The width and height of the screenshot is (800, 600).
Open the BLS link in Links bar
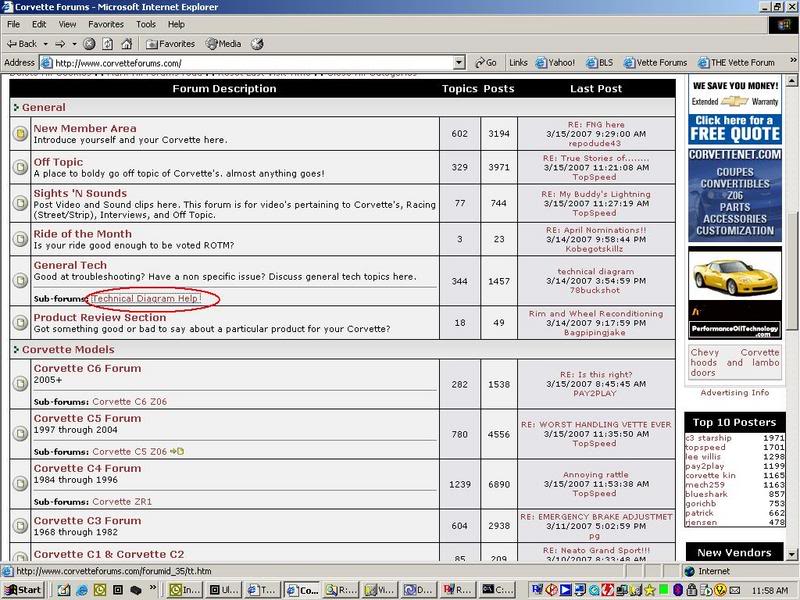[x=600, y=63]
